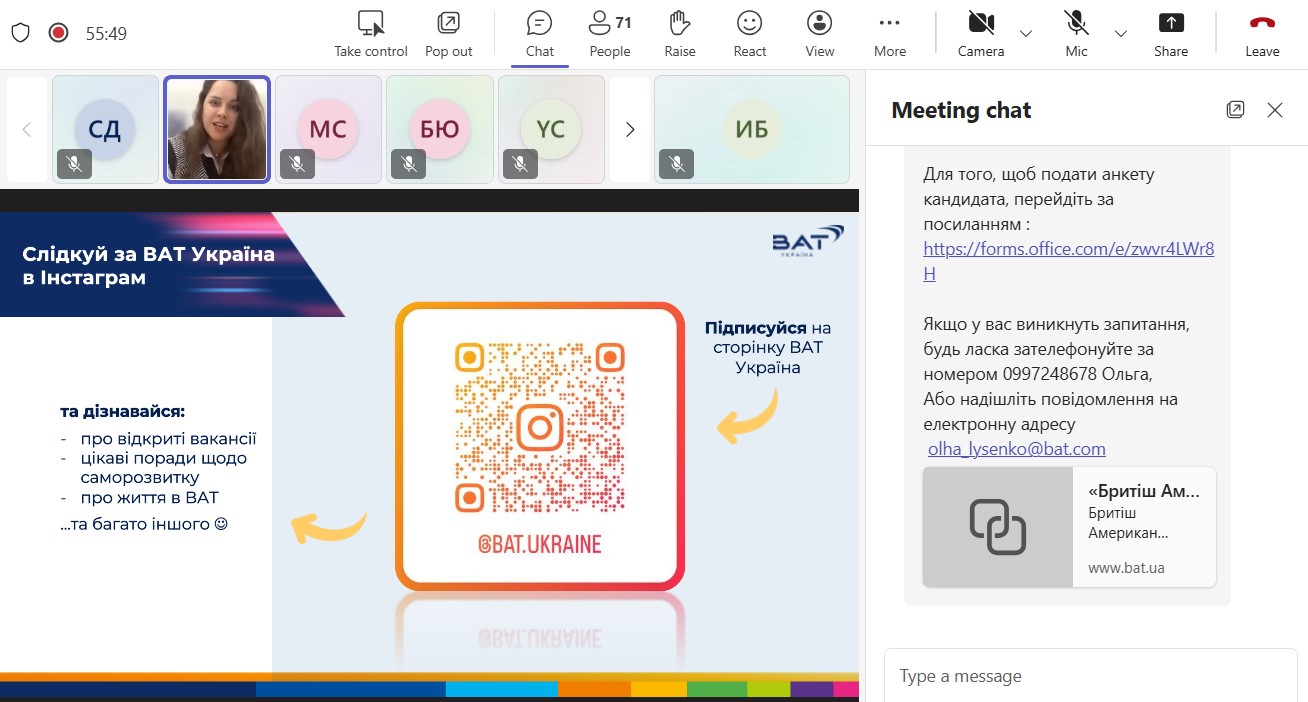Leave the meeting
1308x702 pixels.
pos(1262,33)
